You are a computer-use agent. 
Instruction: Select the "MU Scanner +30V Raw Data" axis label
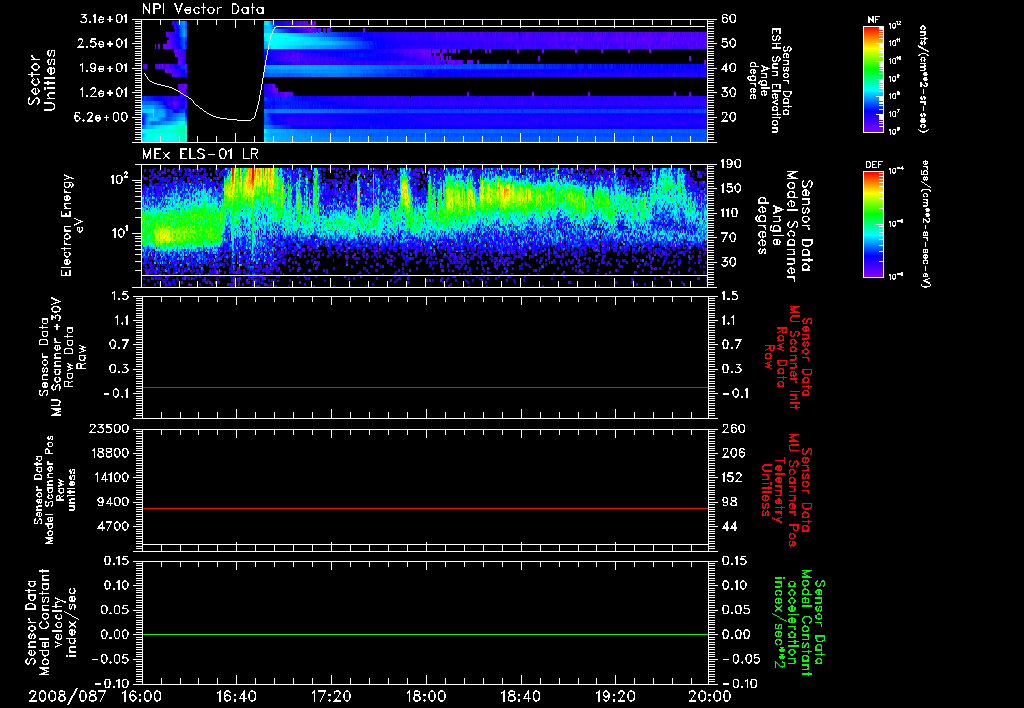63,357
